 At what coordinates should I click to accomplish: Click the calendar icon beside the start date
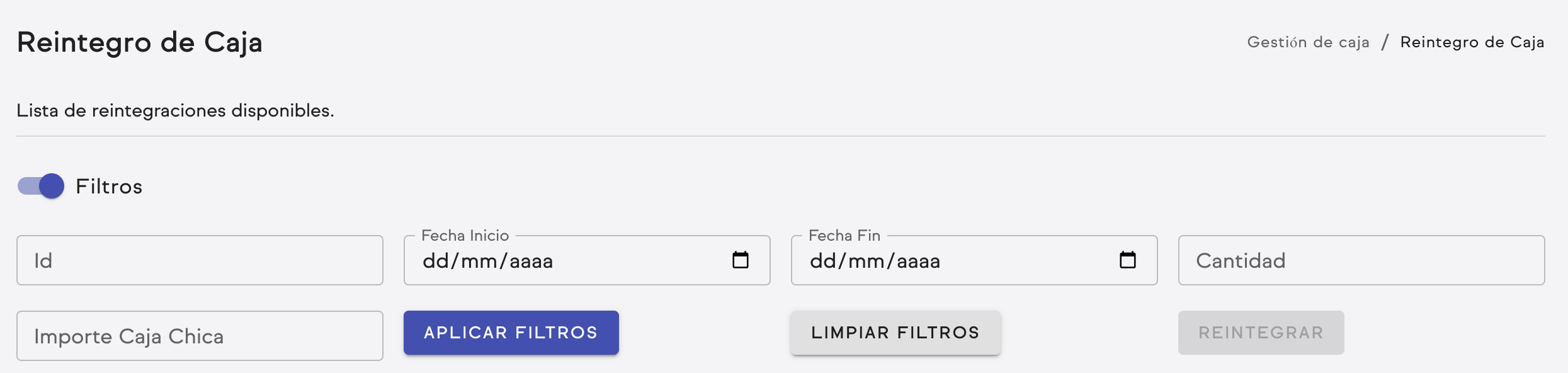tap(742, 258)
